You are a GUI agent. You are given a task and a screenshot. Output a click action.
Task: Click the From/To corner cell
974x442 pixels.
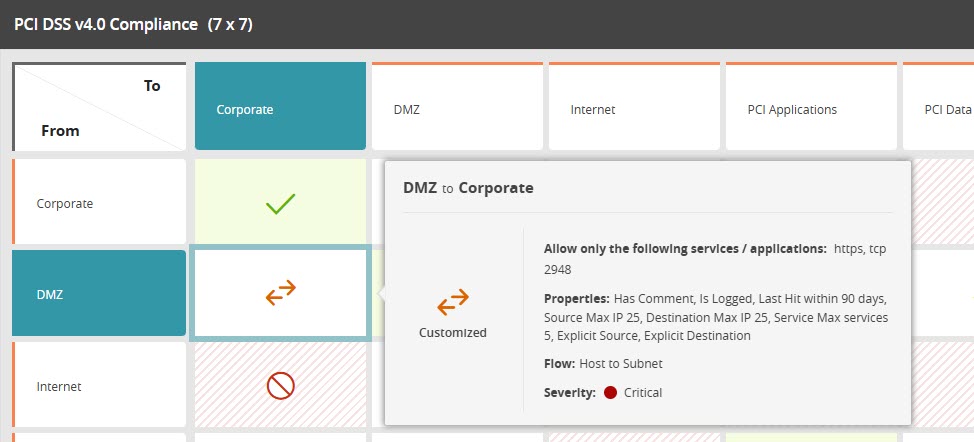(99, 108)
